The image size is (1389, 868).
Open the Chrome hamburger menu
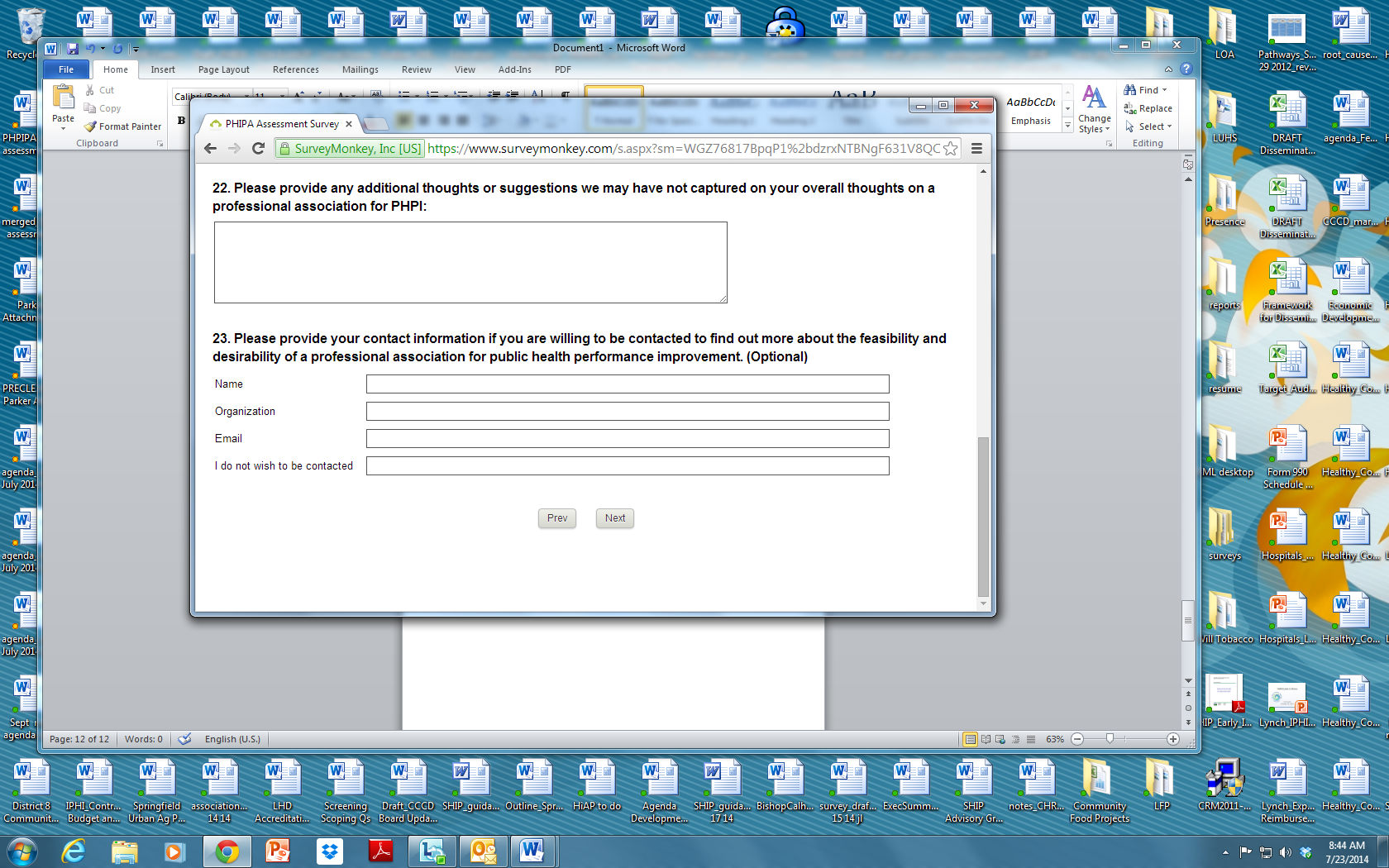[x=976, y=149]
